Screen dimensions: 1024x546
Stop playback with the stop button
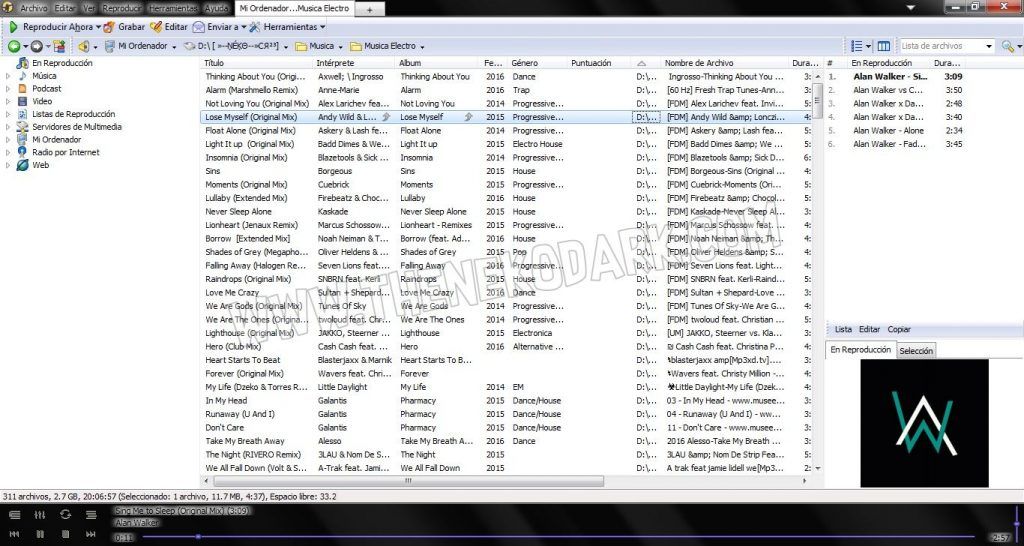(x=66, y=535)
